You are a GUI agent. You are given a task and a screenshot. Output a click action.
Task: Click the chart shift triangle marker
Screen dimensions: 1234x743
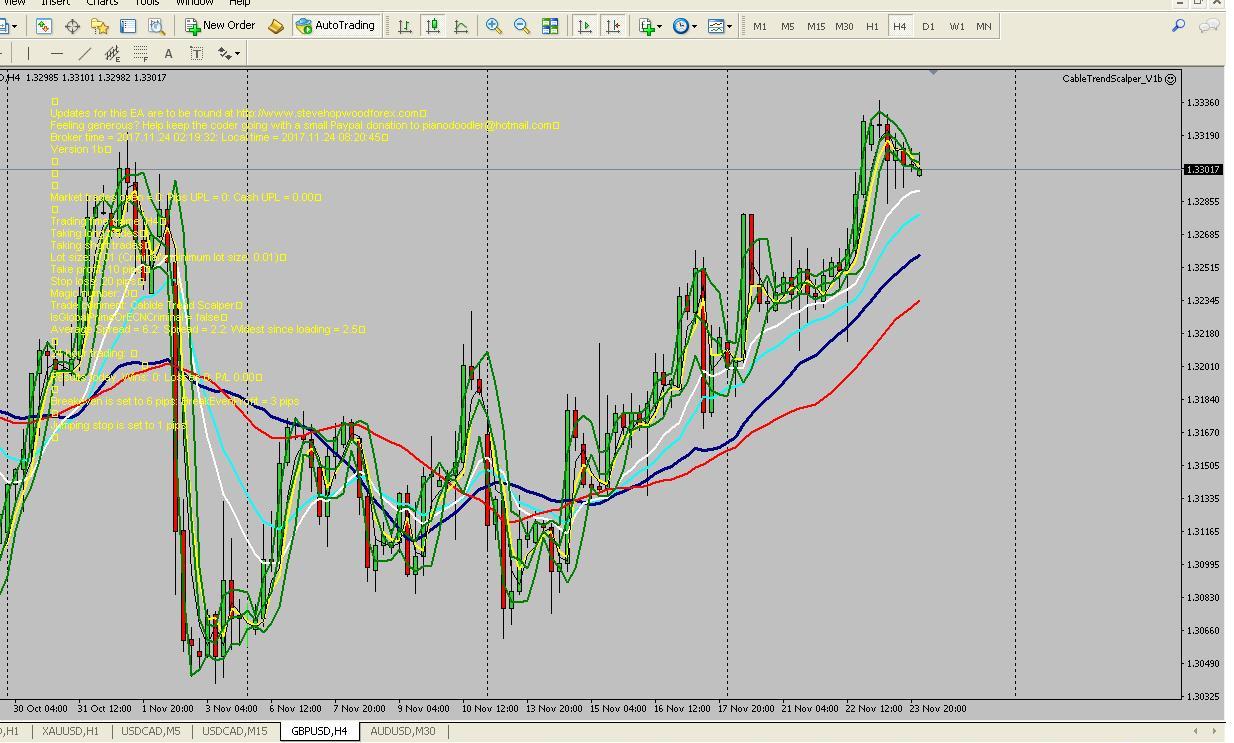[x=933, y=72]
